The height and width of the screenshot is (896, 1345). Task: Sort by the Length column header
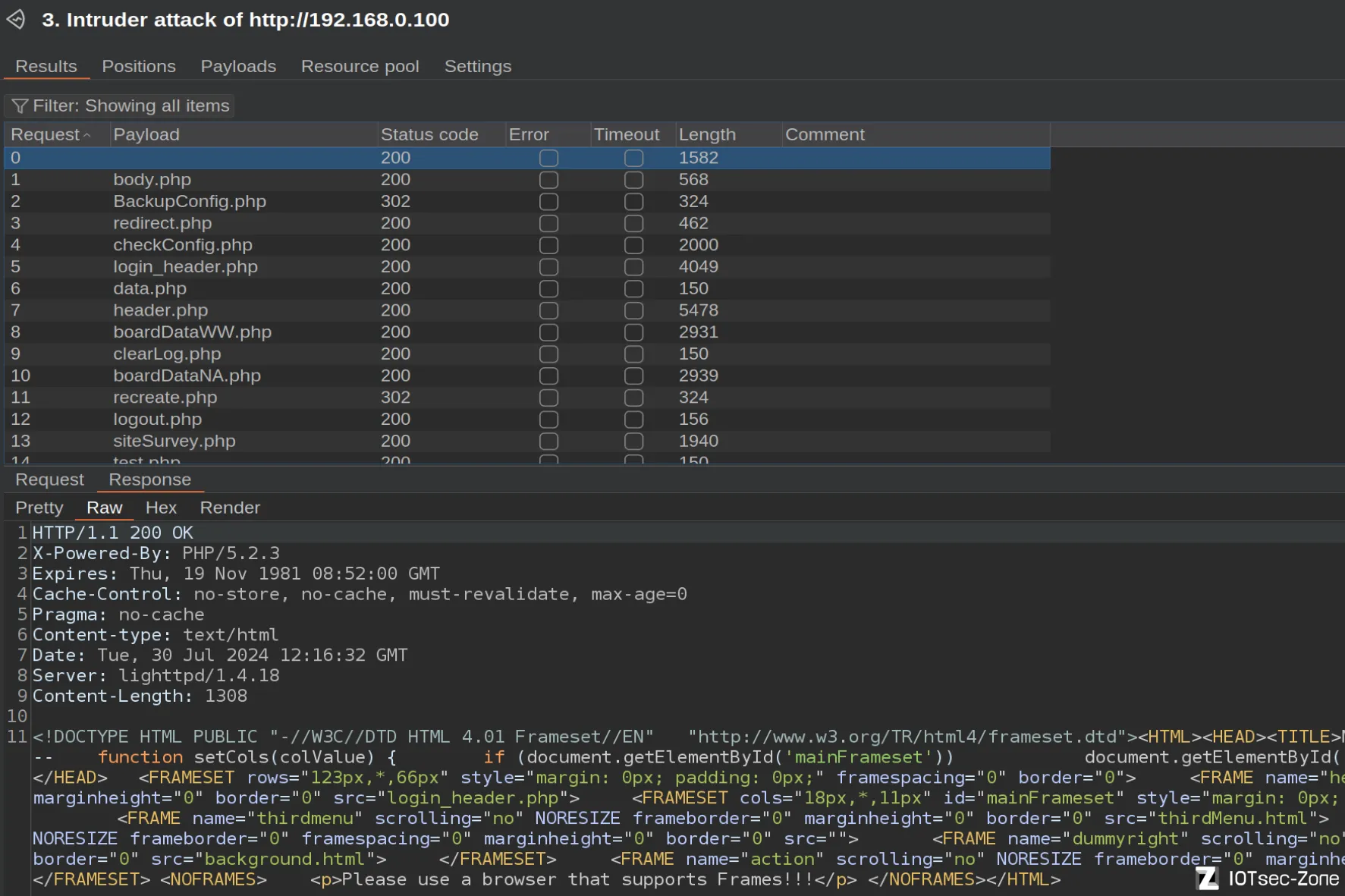pos(728,134)
